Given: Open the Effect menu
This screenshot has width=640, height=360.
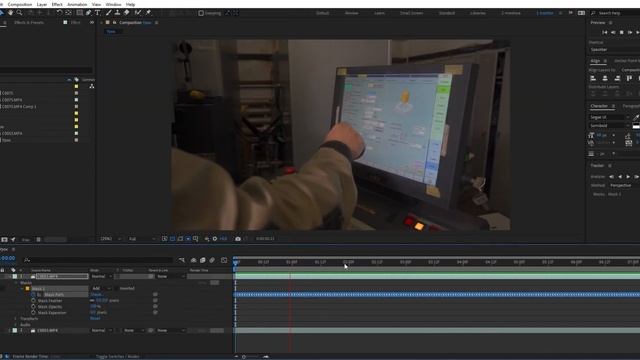Looking at the screenshot, I should 57,4.
